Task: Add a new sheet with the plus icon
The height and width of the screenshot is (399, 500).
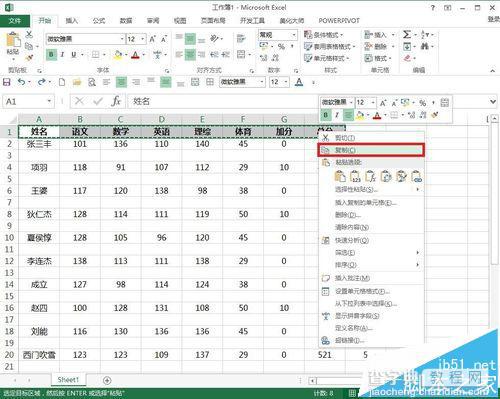Action: click(107, 380)
